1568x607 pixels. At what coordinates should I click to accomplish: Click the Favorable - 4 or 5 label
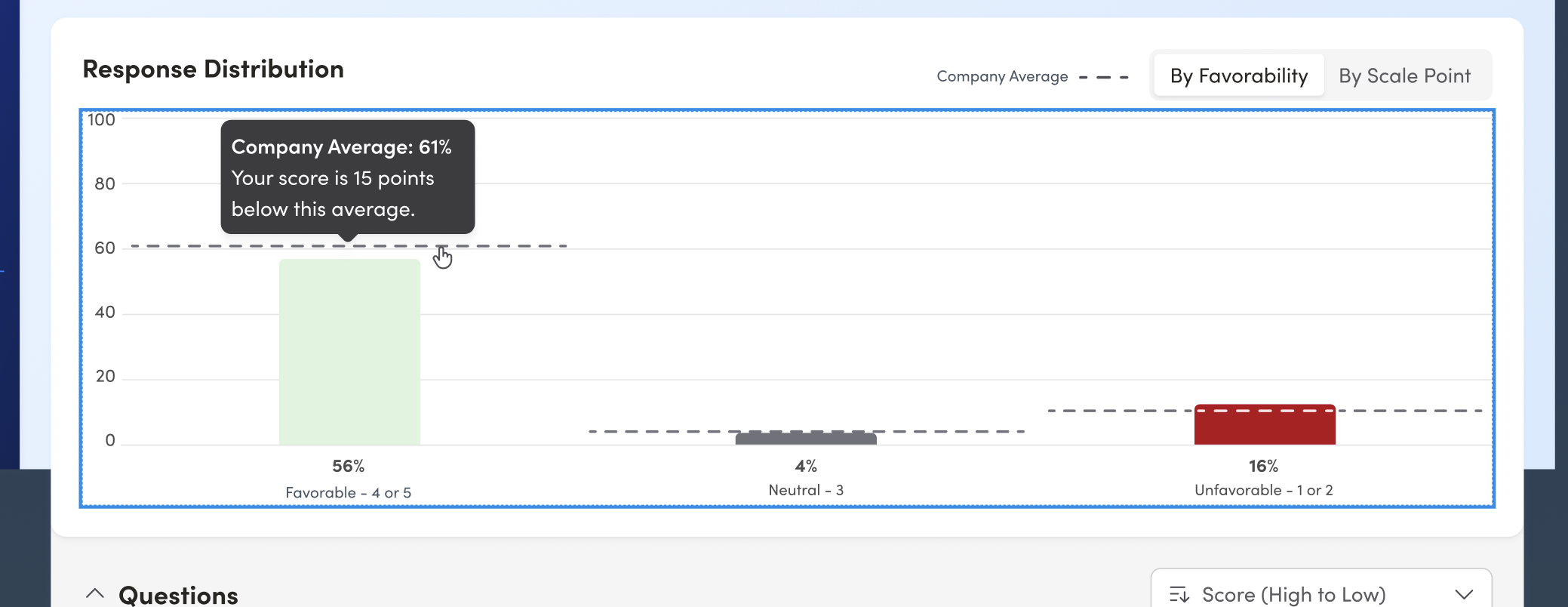(349, 492)
